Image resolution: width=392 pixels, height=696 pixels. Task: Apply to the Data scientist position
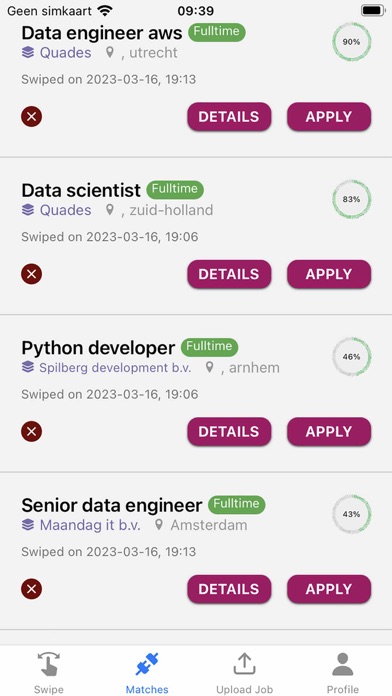329,274
